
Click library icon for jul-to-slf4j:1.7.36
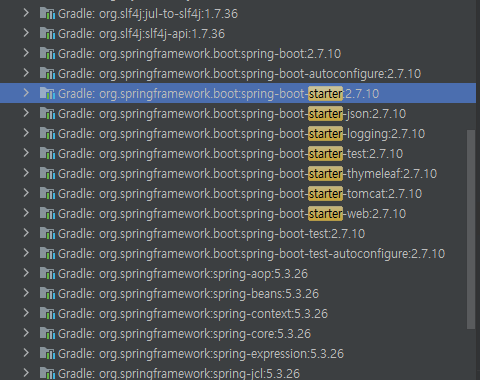[x=47, y=14]
